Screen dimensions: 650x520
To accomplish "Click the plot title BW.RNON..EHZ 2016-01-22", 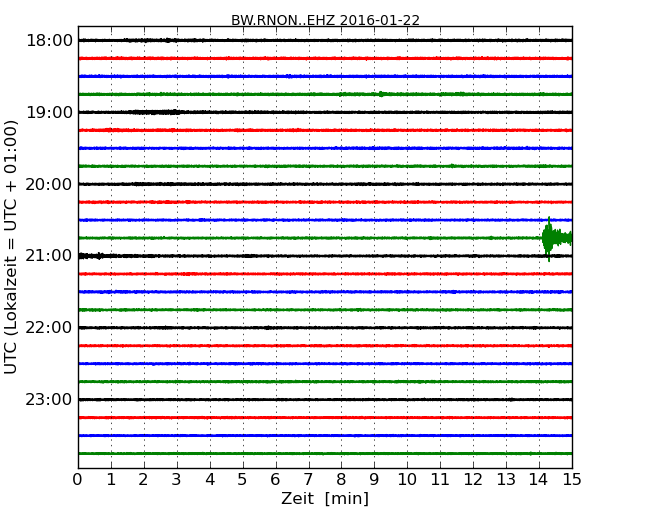I will 325,20.
